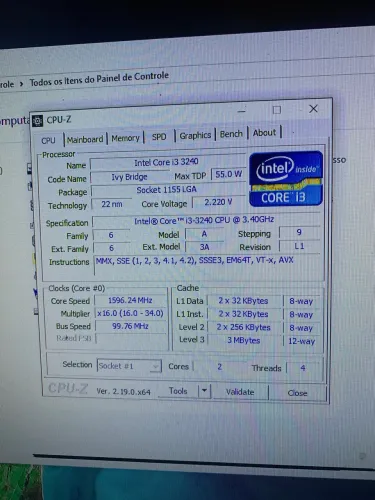Viewport: 375px width, 500px height.
Task: Click the Core Speed value '1596.24 MHz'
Action: coord(130,300)
